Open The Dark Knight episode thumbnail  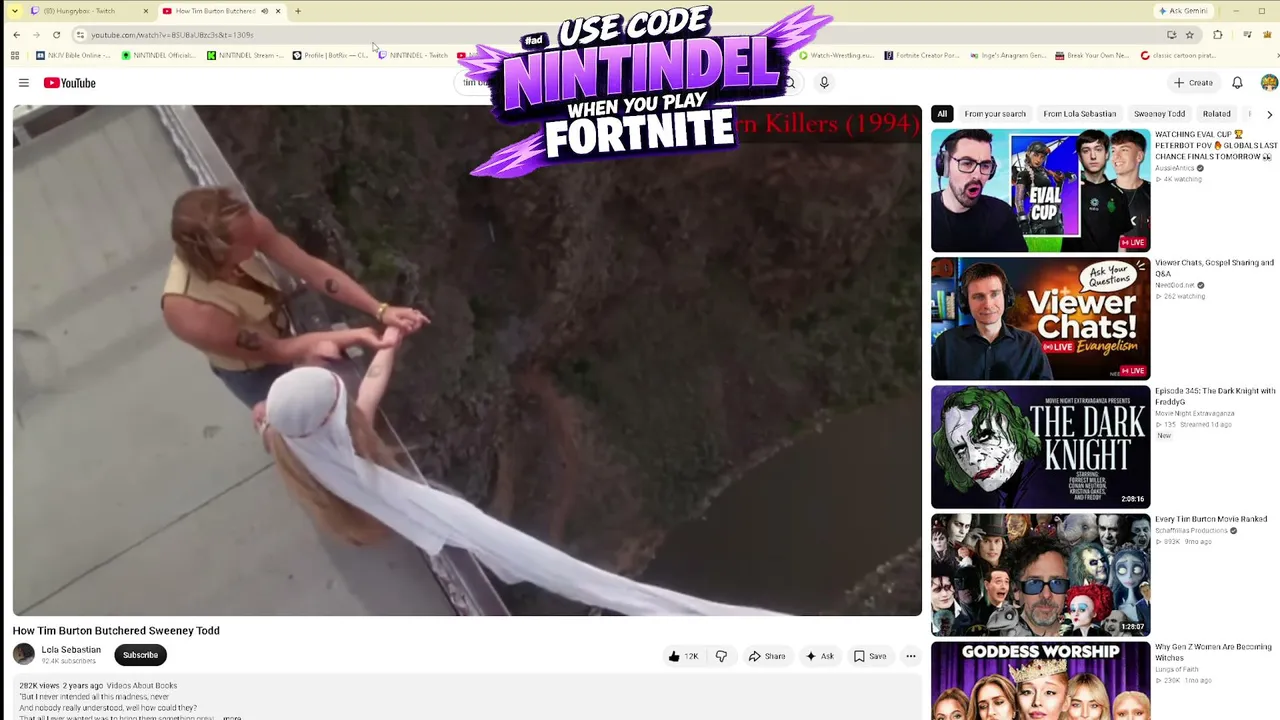[x=1040, y=447]
